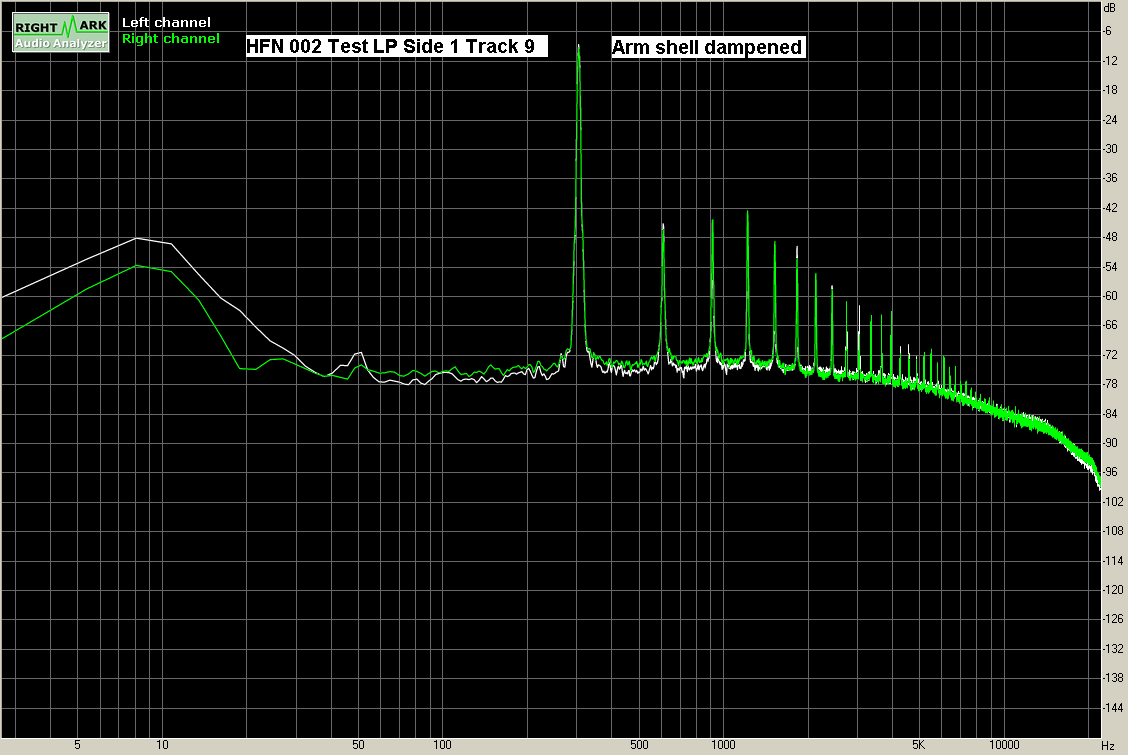Screen dimensions: 1128x755
Task: Click the 5 Hz frequency axis label
Action: [78, 745]
